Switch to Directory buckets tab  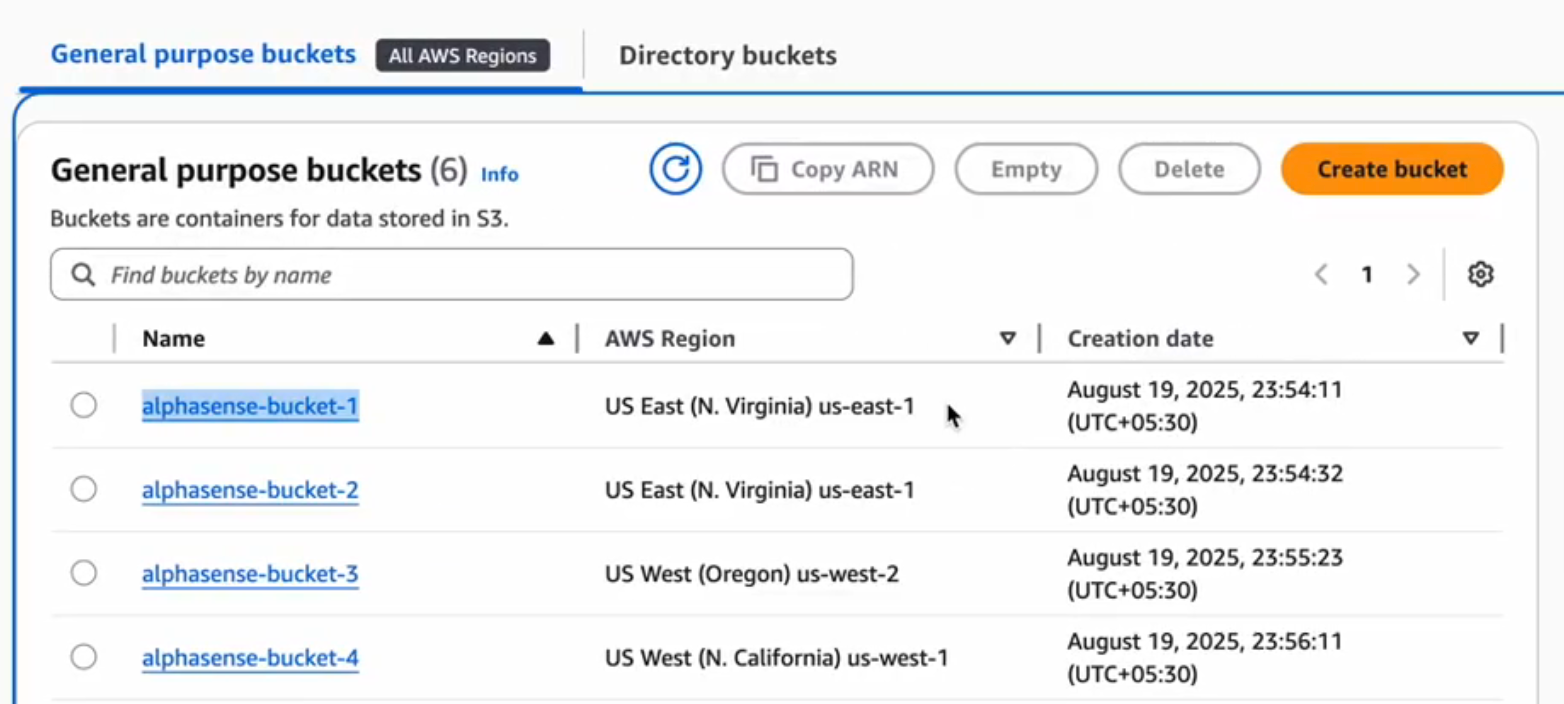coord(727,55)
